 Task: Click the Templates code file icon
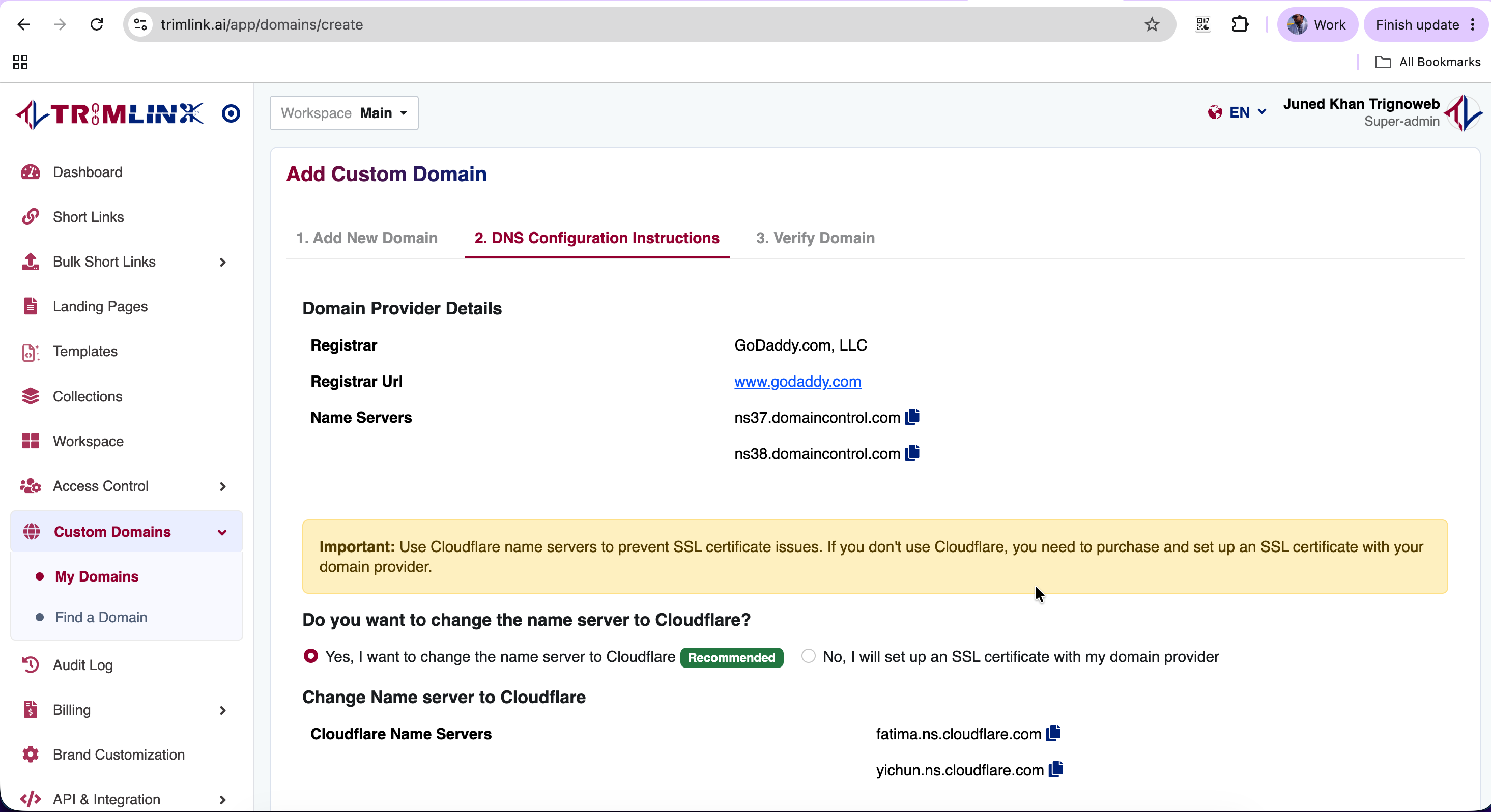pyautogui.click(x=30, y=352)
